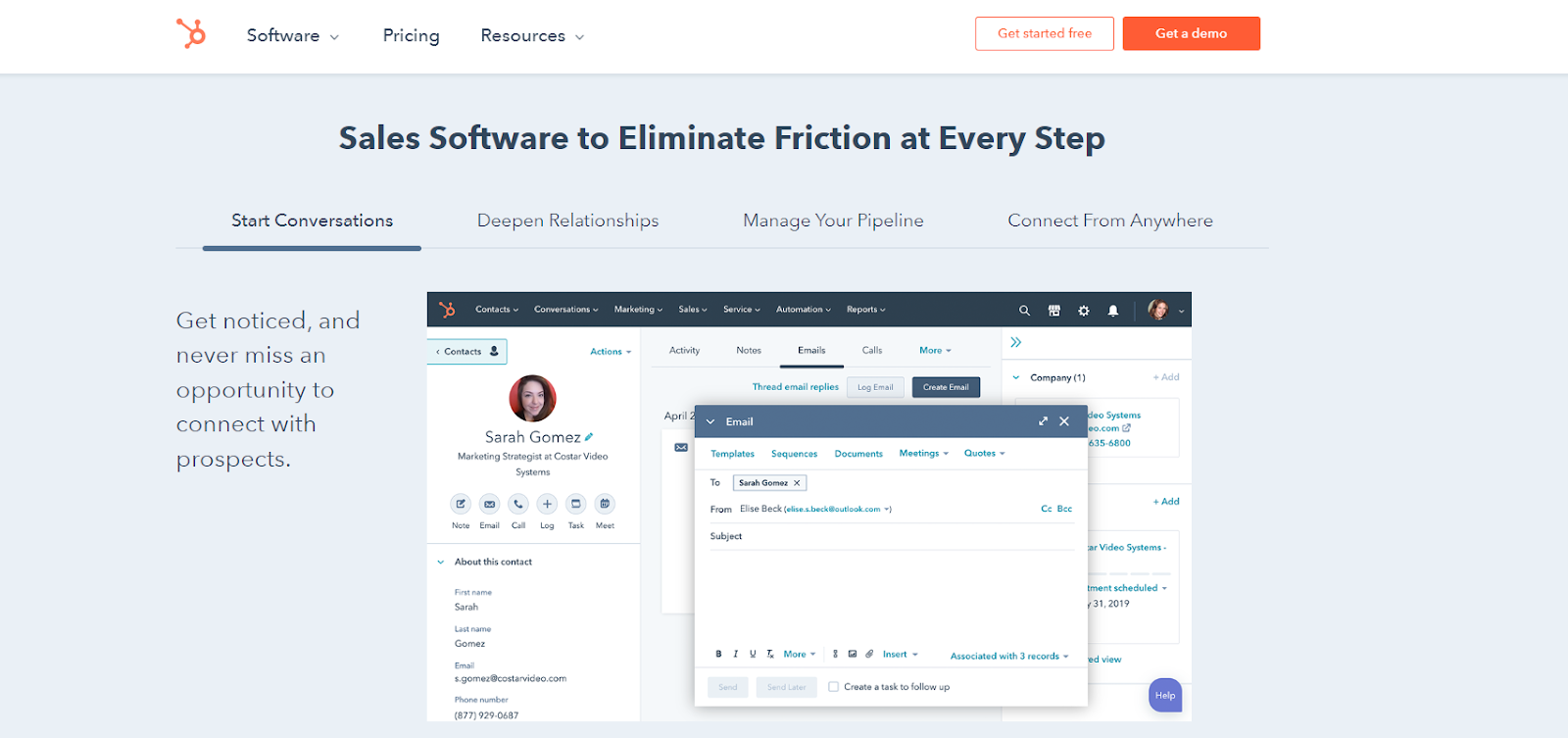Click the 'Get started free' button

pos(1045,33)
